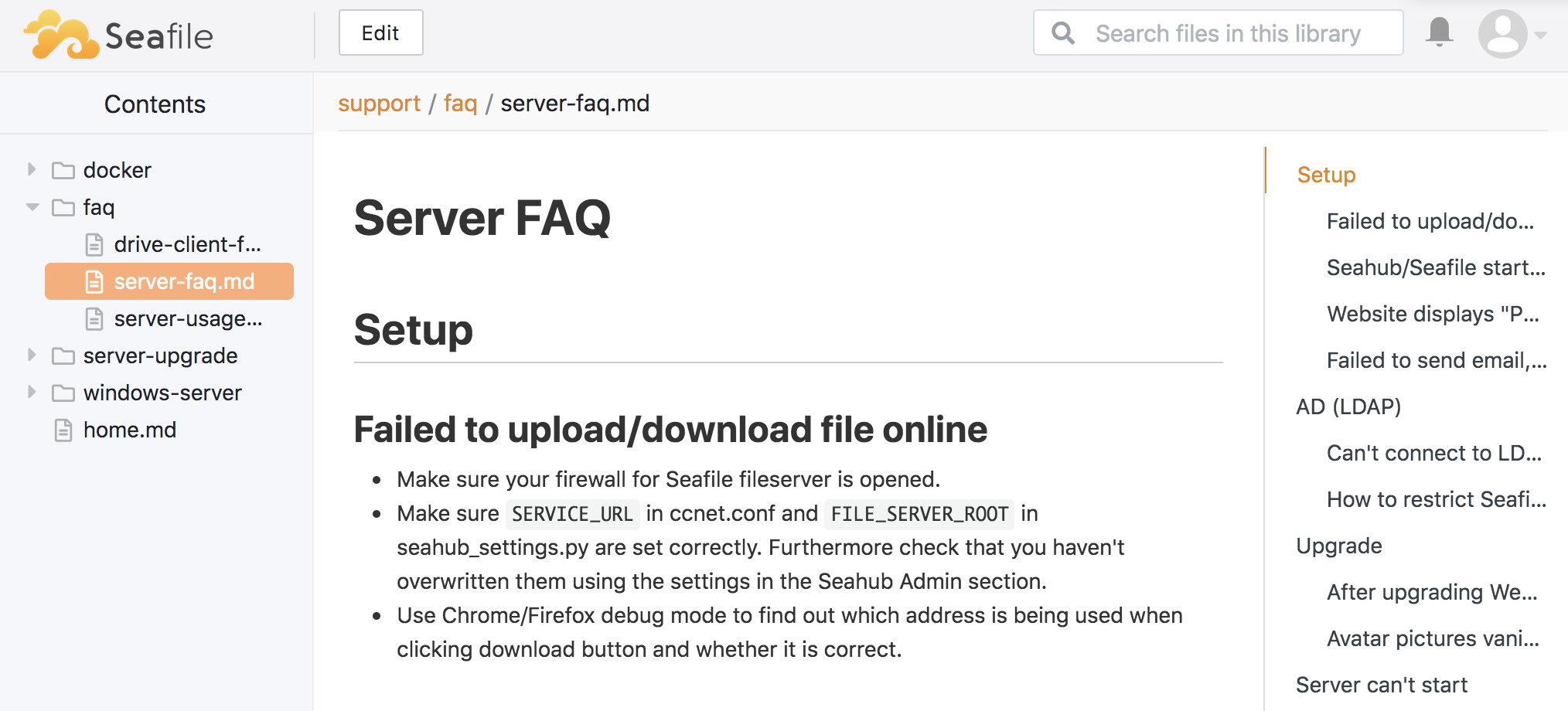The image size is (1568, 711).
Task: Click the windows-server folder icon
Action: click(63, 393)
